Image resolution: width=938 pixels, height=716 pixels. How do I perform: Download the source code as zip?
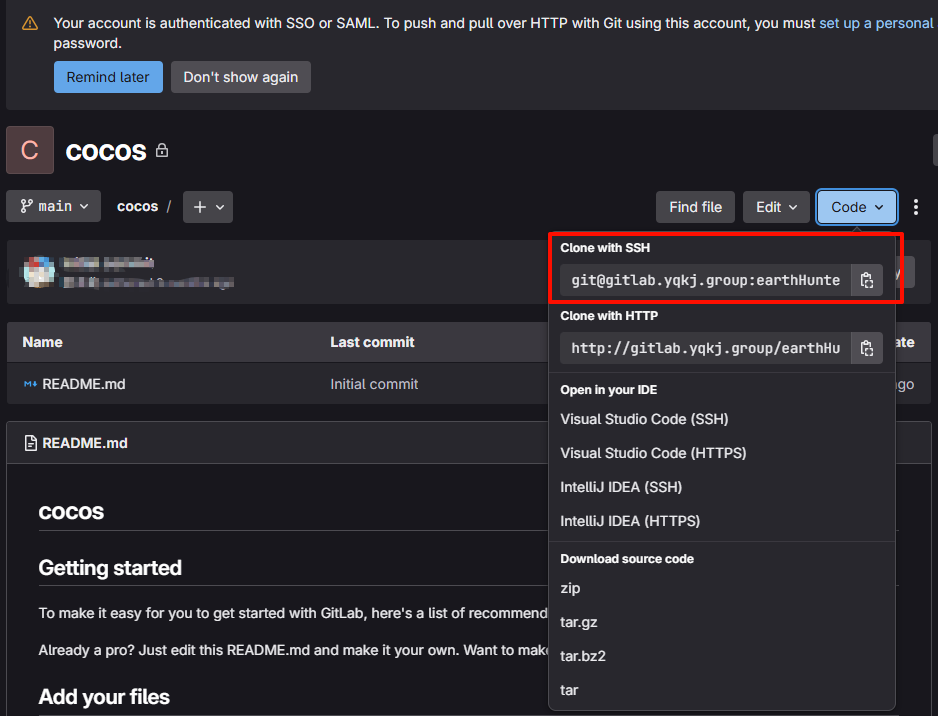pos(570,588)
